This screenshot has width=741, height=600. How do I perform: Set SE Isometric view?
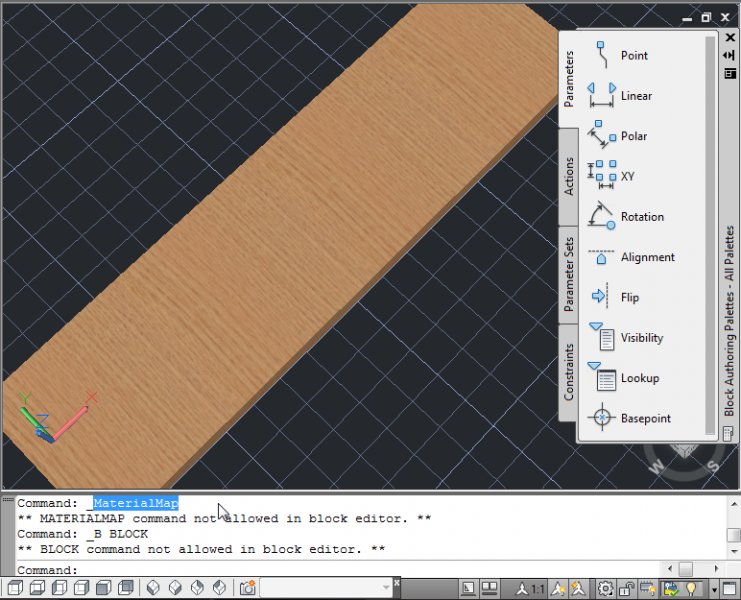pyautogui.click(x=175, y=588)
